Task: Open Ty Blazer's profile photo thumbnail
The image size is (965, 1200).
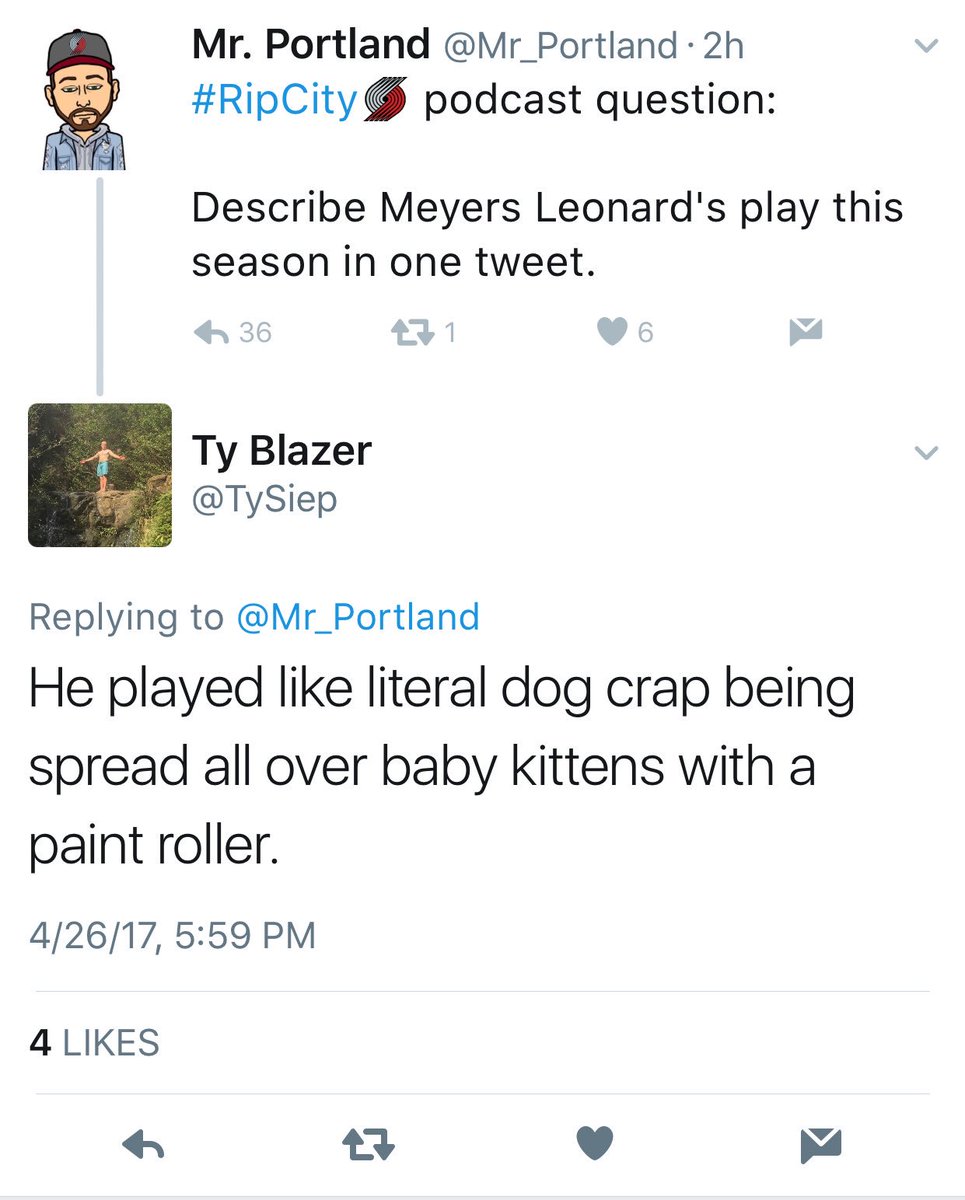Action: [x=100, y=475]
